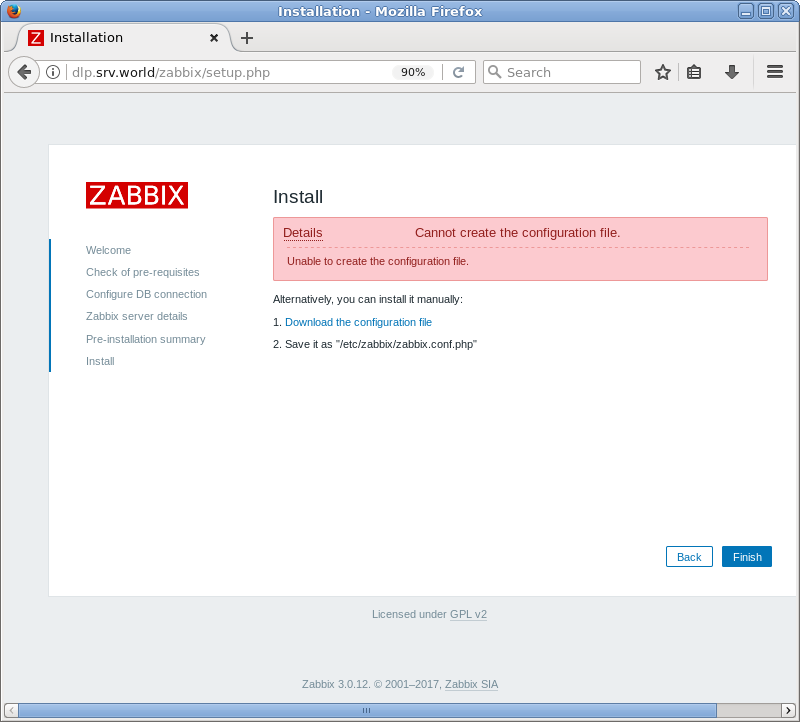Click the Welcome step in sidebar
Screen dimensions: 800x722
pos(108,250)
